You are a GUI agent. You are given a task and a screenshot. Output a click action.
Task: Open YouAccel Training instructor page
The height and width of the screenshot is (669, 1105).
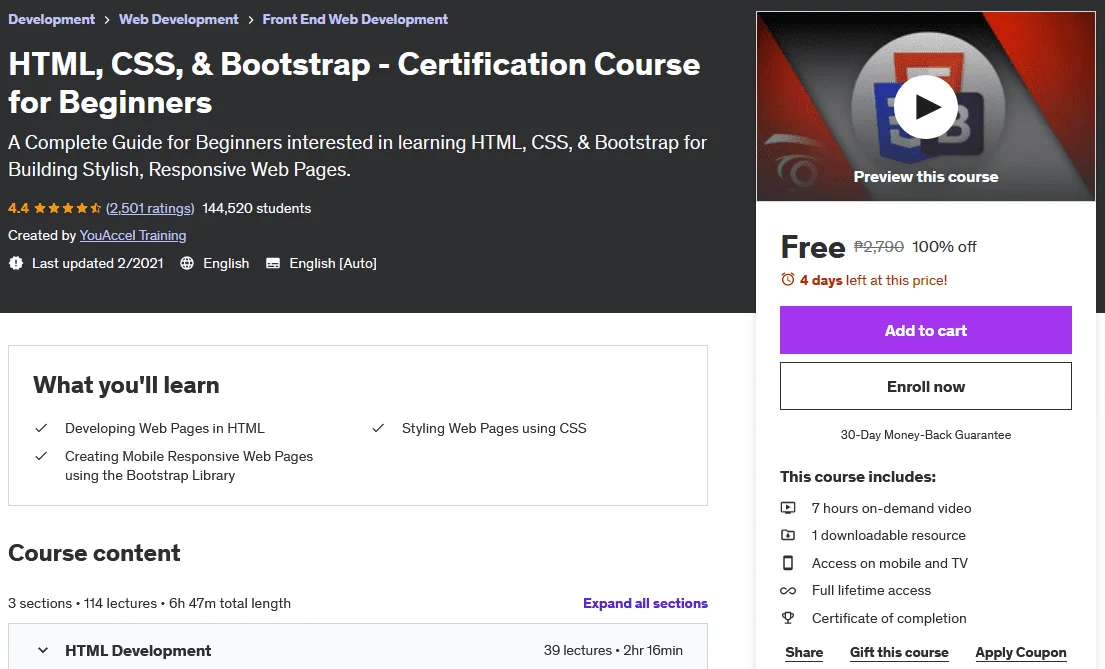pyautogui.click(x=133, y=235)
